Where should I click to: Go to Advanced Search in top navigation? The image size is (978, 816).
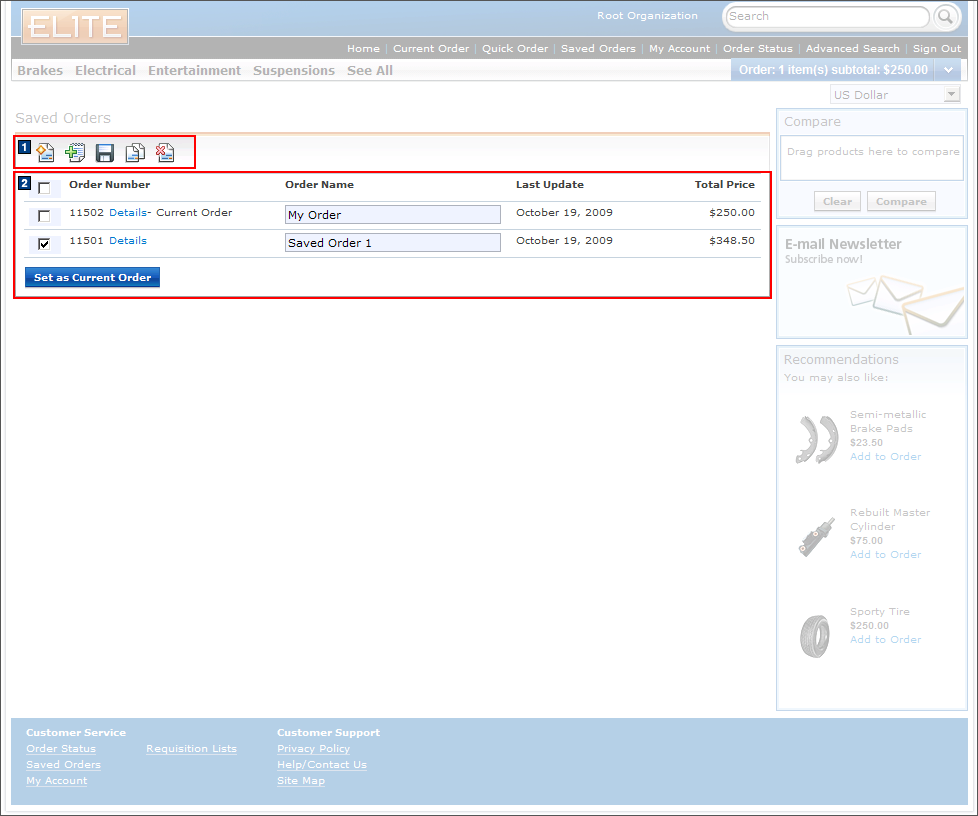[x=852, y=48]
